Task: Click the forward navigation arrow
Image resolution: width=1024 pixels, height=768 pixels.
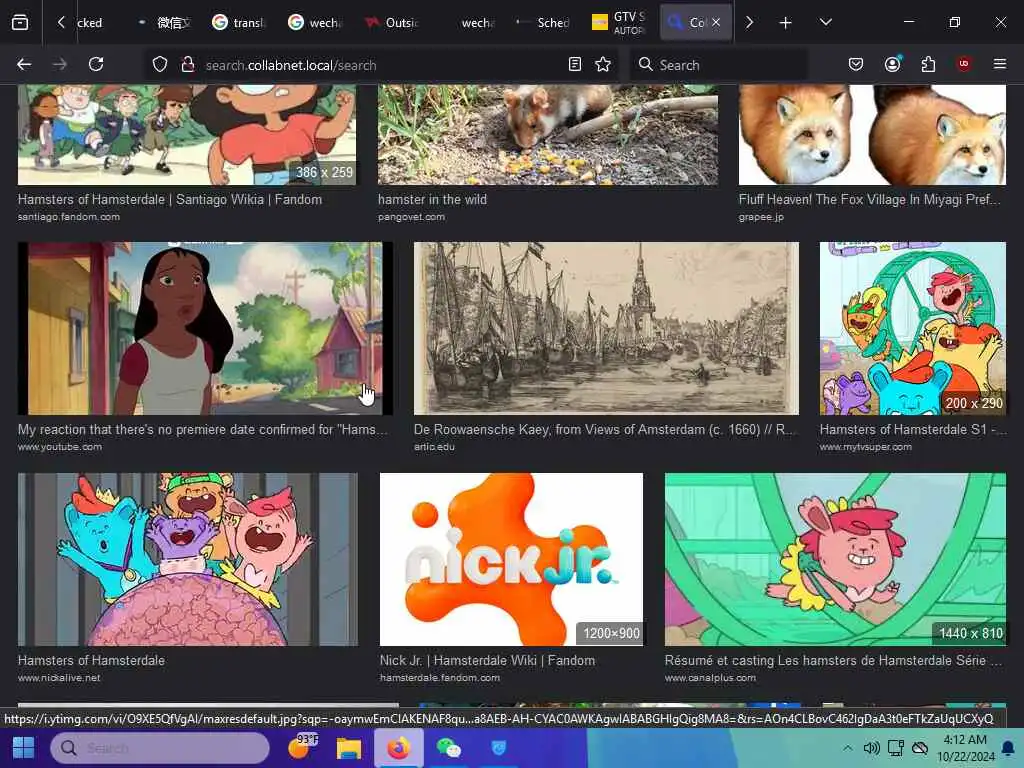Action: [x=59, y=64]
